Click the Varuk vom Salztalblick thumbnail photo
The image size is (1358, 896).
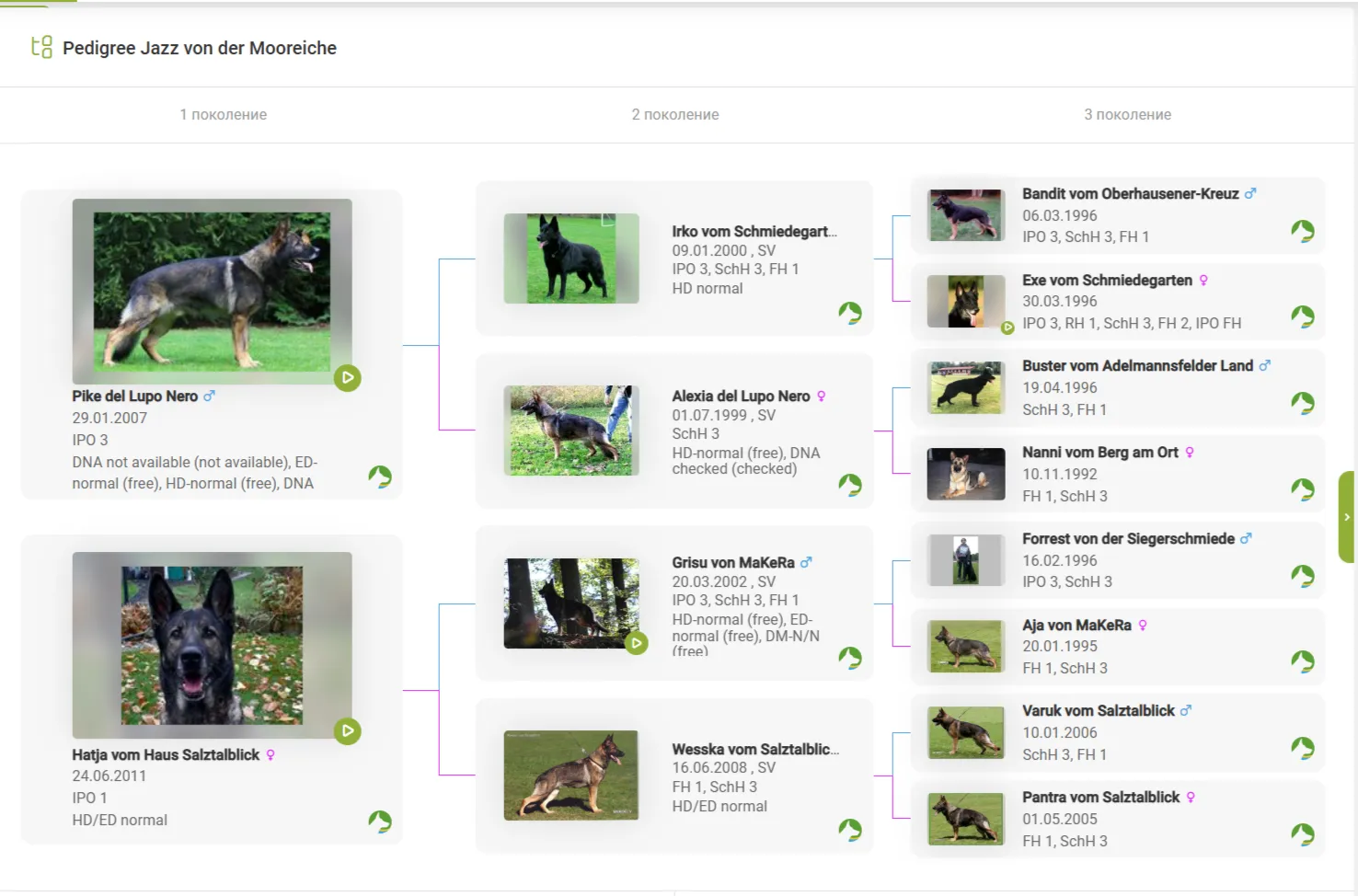point(965,732)
